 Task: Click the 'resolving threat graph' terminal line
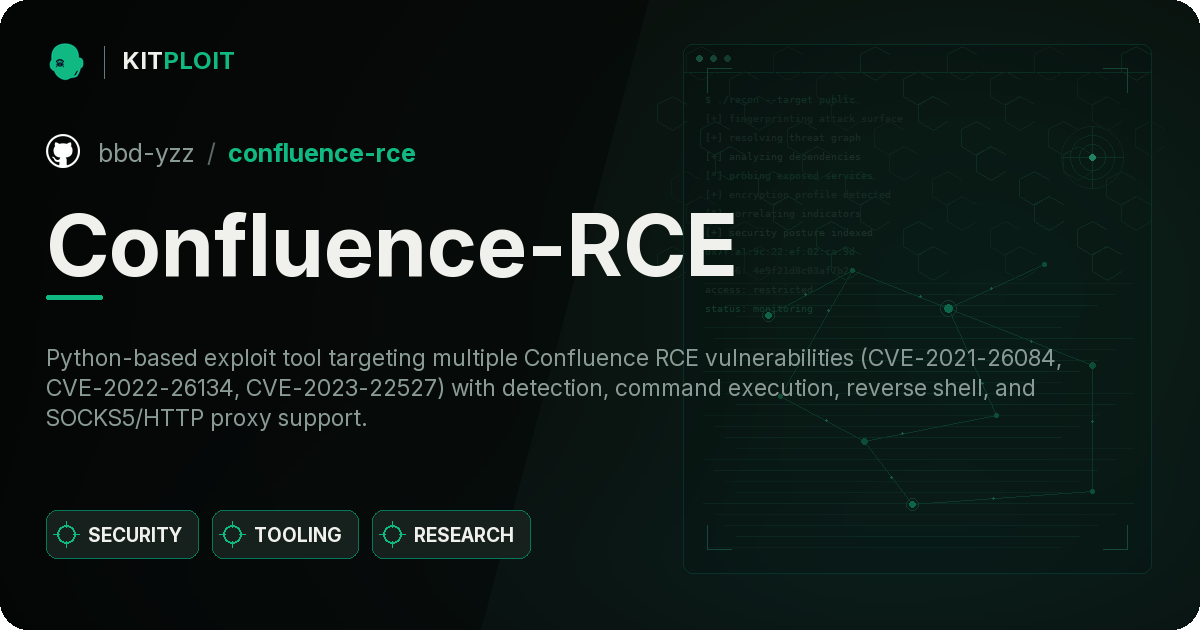tap(782, 138)
